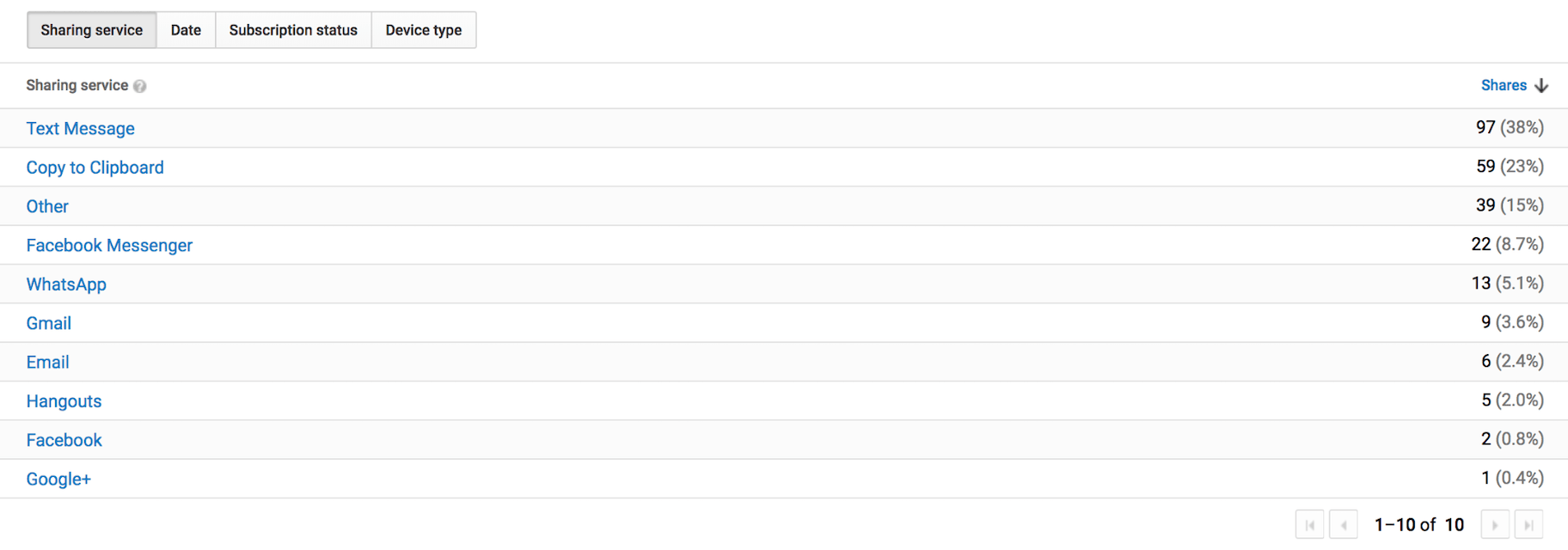Open the Text Message sharing service
Viewport: 1568px width, 550px height.
(81, 129)
